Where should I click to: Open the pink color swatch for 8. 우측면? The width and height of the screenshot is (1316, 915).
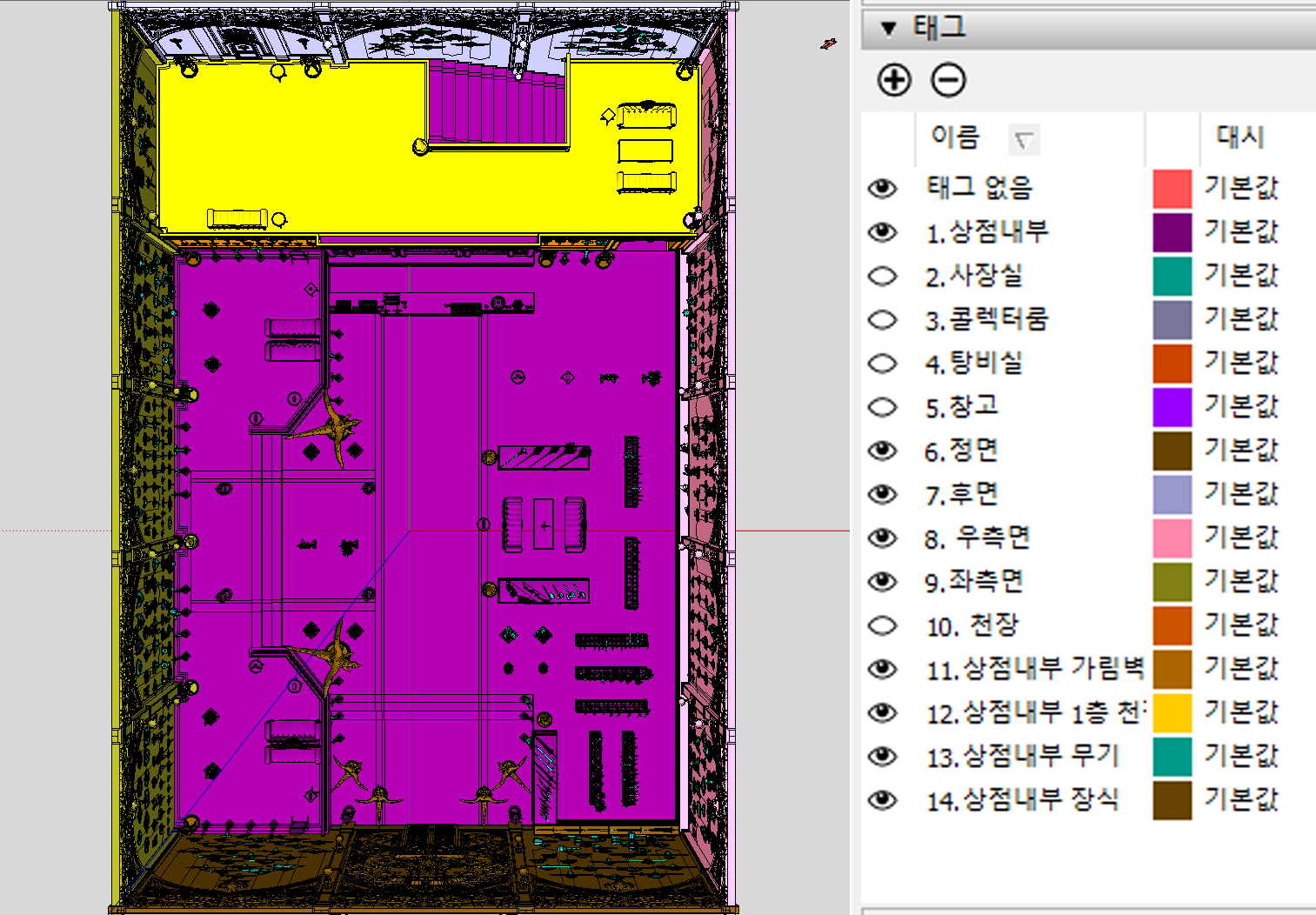(x=1172, y=538)
